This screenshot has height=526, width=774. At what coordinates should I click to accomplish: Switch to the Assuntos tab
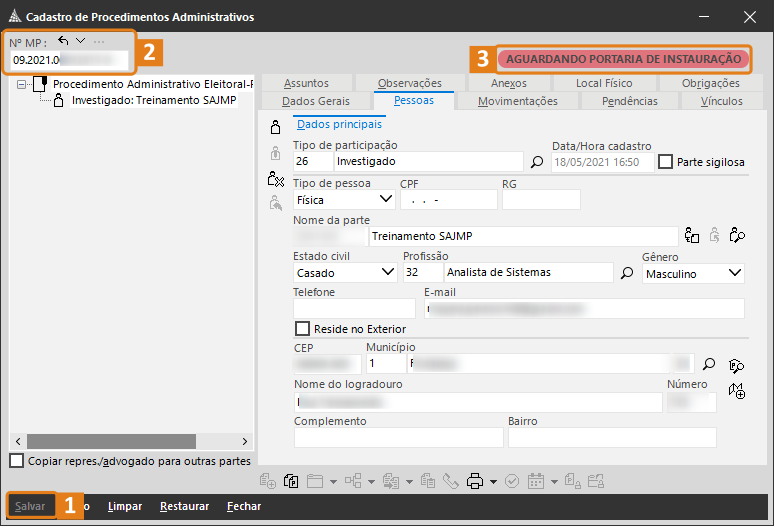(306, 83)
